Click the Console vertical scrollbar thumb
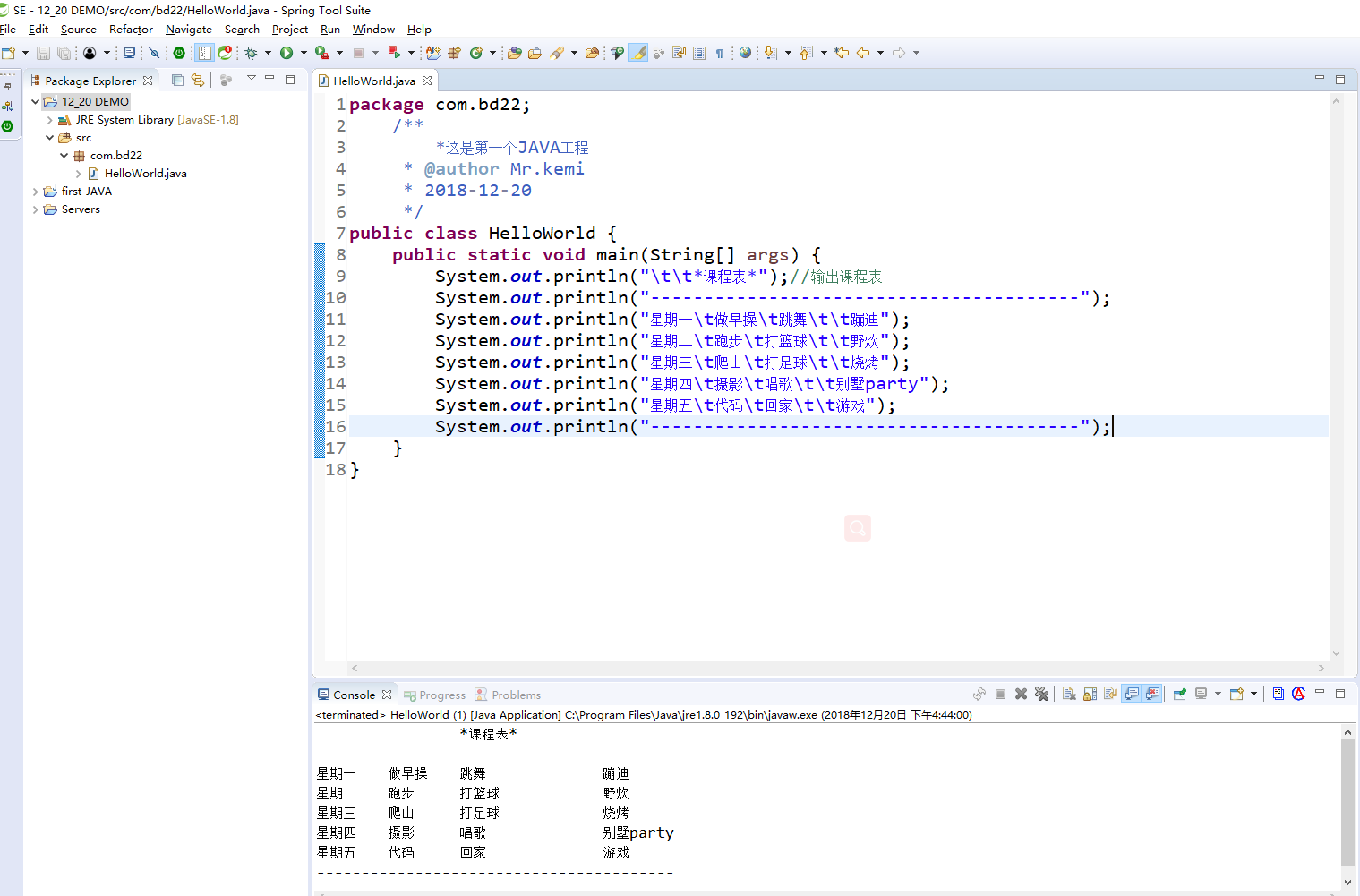Screen dimensions: 1360x896 click(1347, 802)
